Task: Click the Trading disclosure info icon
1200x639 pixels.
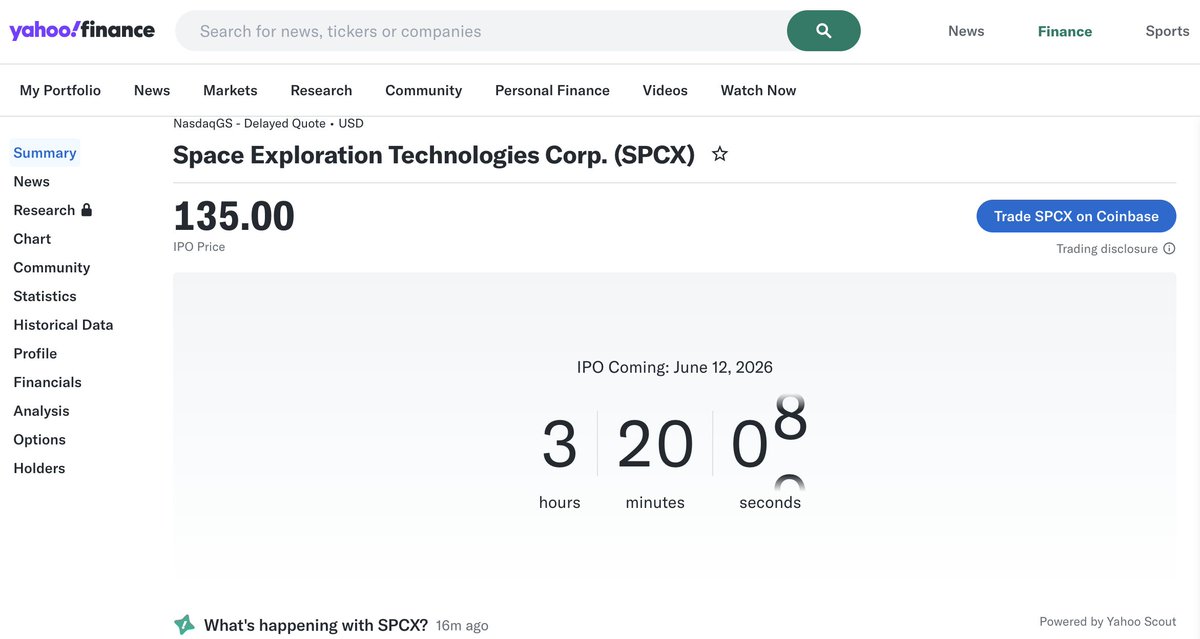Action: [x=1169, y=249]
